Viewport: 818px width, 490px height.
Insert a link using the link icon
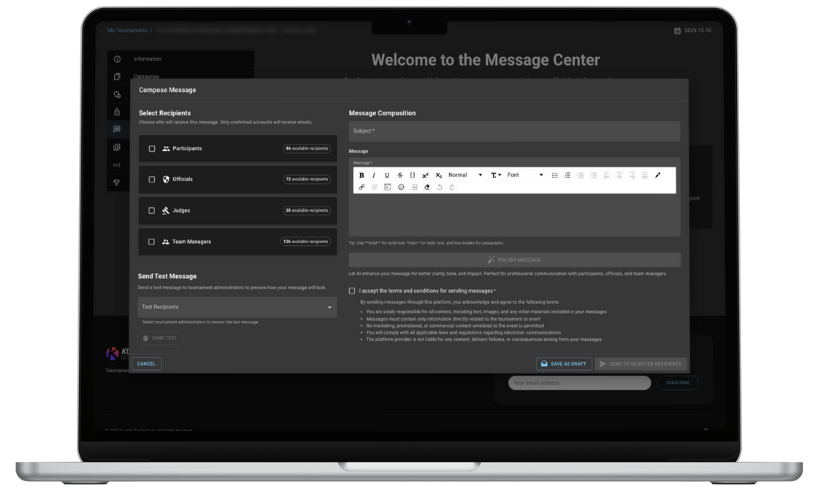point(362,187)
